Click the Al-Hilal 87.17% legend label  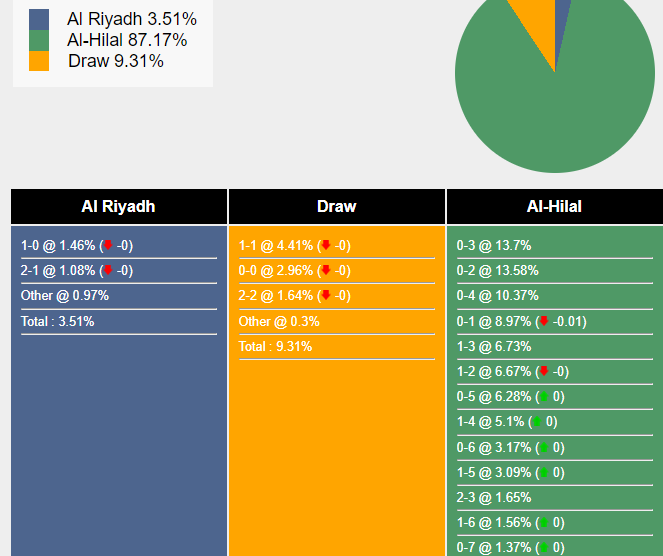(126, 40)
